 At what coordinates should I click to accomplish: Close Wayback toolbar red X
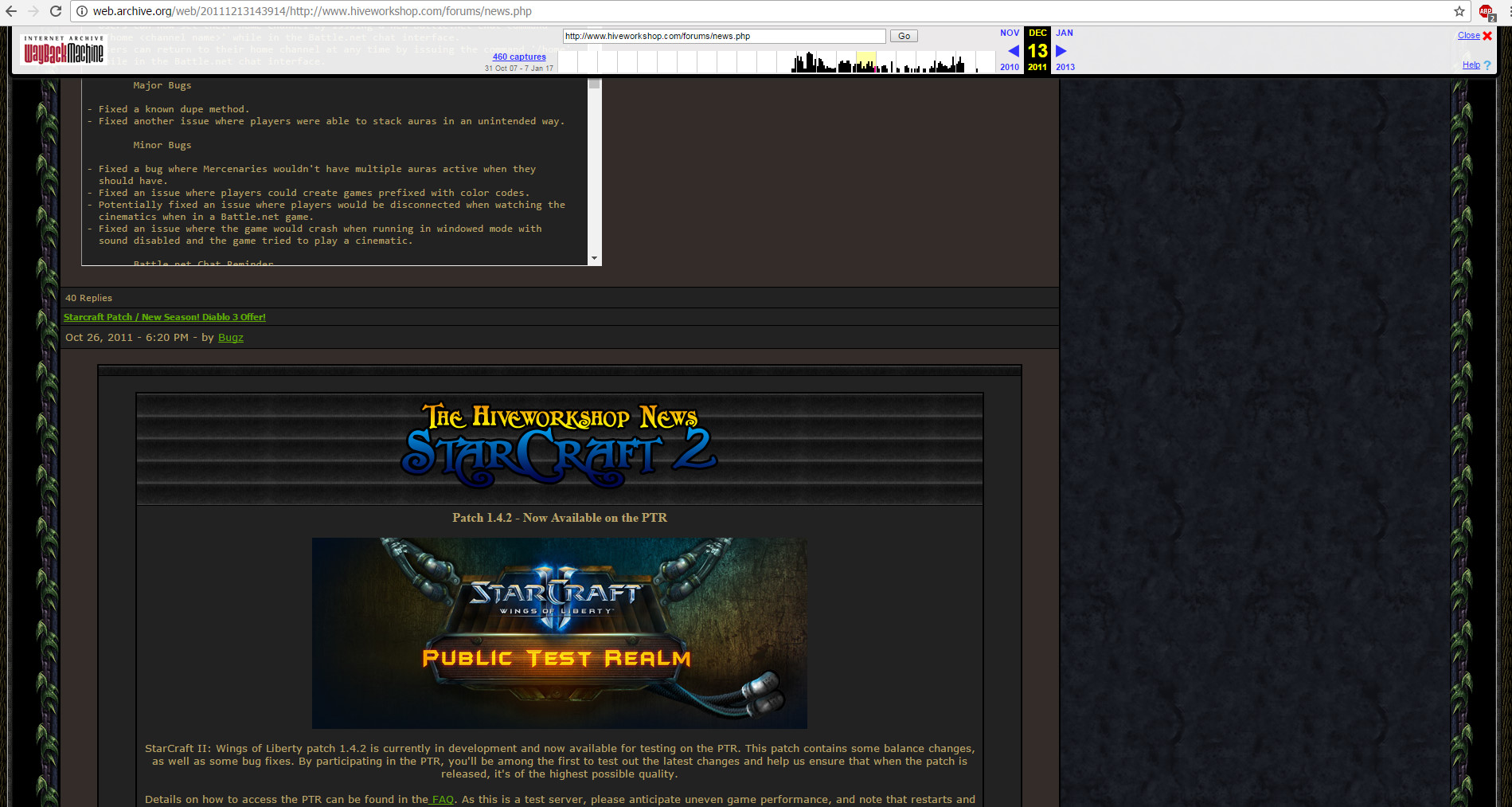[1487, 36]
